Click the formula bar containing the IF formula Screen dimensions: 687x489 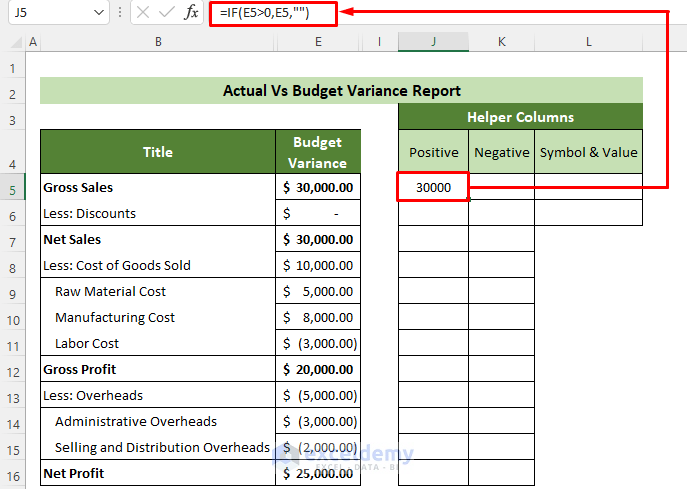[272, 14]
